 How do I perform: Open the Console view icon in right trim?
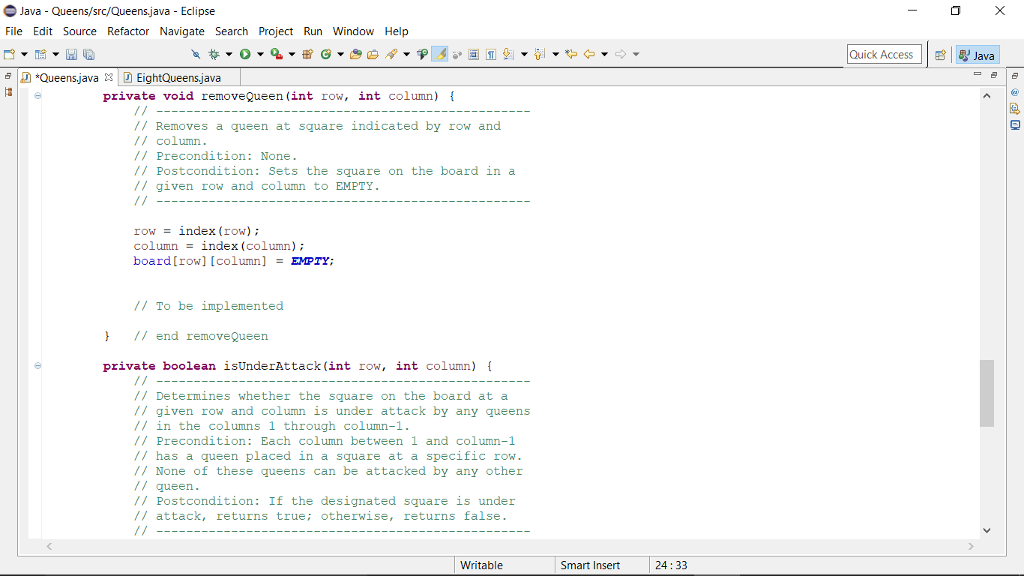[1015, 125]
